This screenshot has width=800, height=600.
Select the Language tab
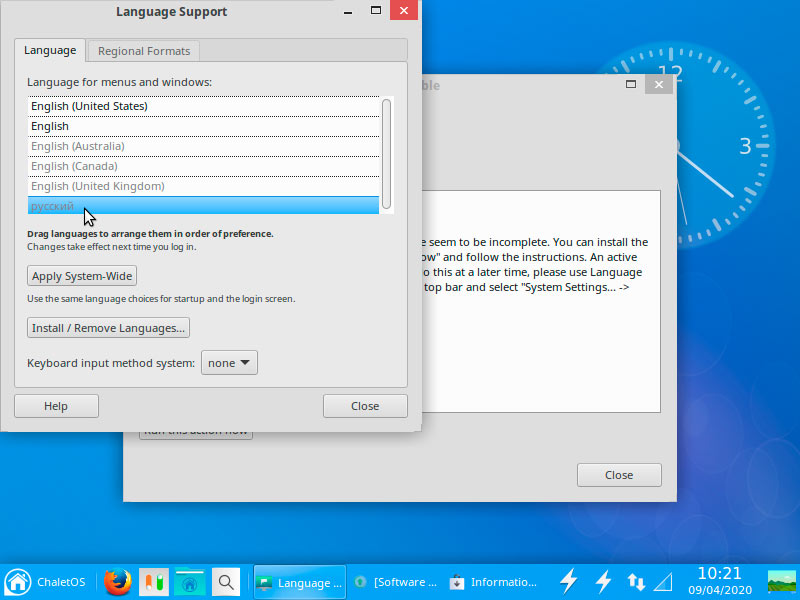[50, 51]
